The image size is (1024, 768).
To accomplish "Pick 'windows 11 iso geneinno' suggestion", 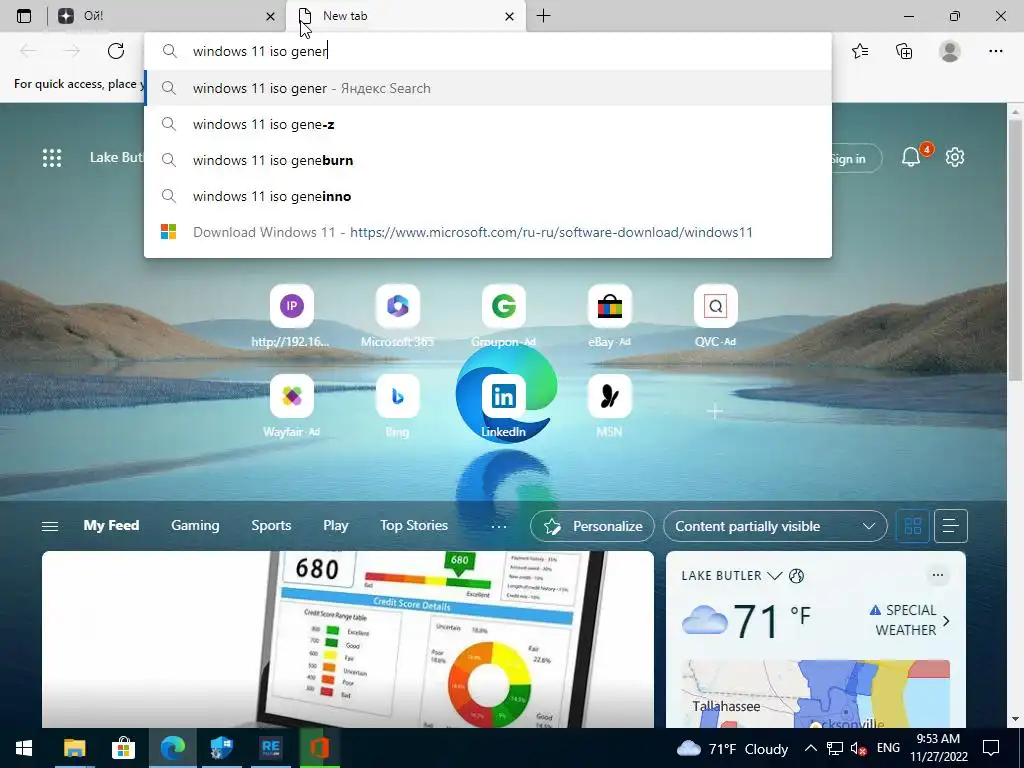I will pos(488,196).
